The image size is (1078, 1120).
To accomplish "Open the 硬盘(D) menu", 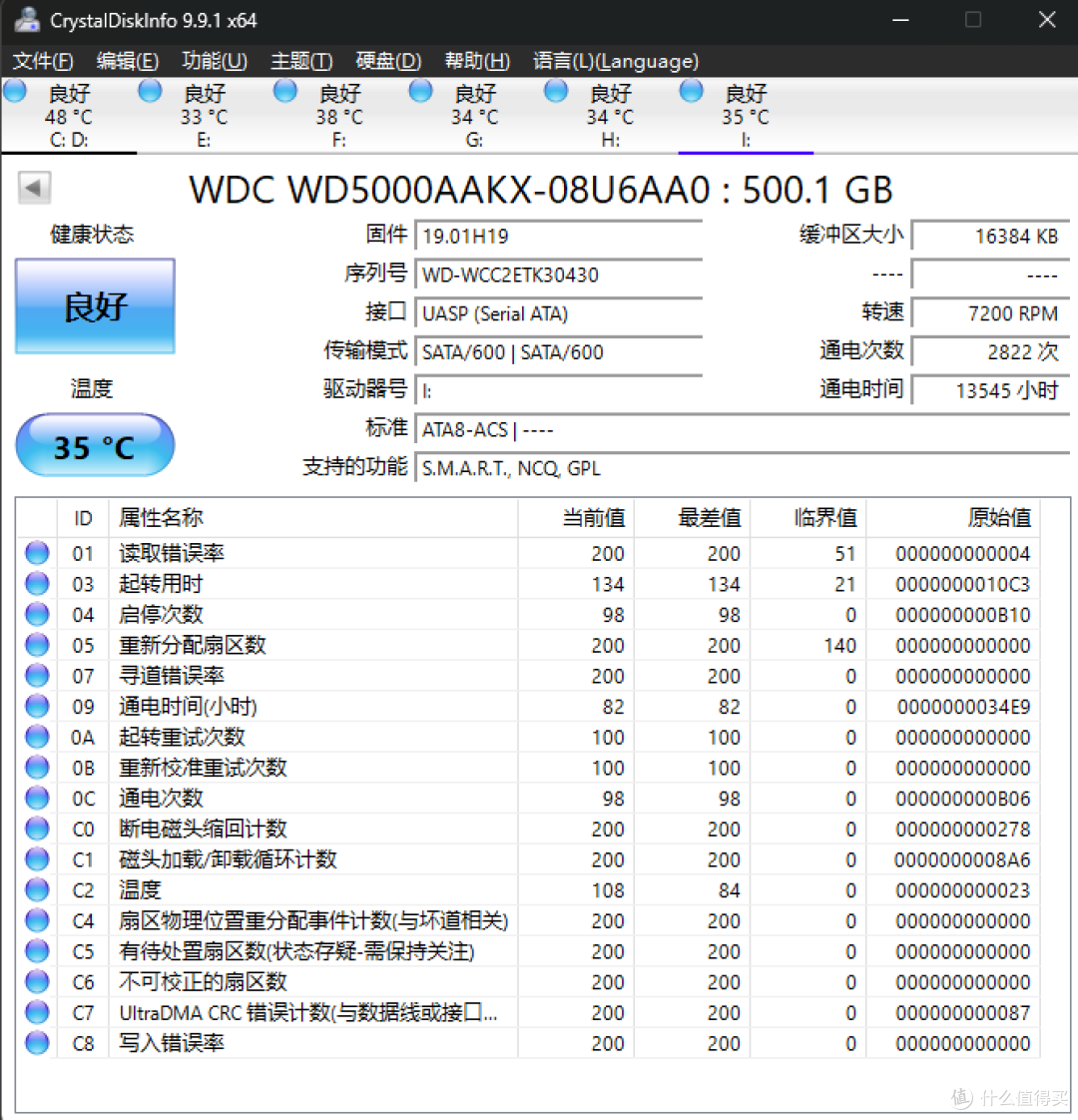I will [388, 62].
